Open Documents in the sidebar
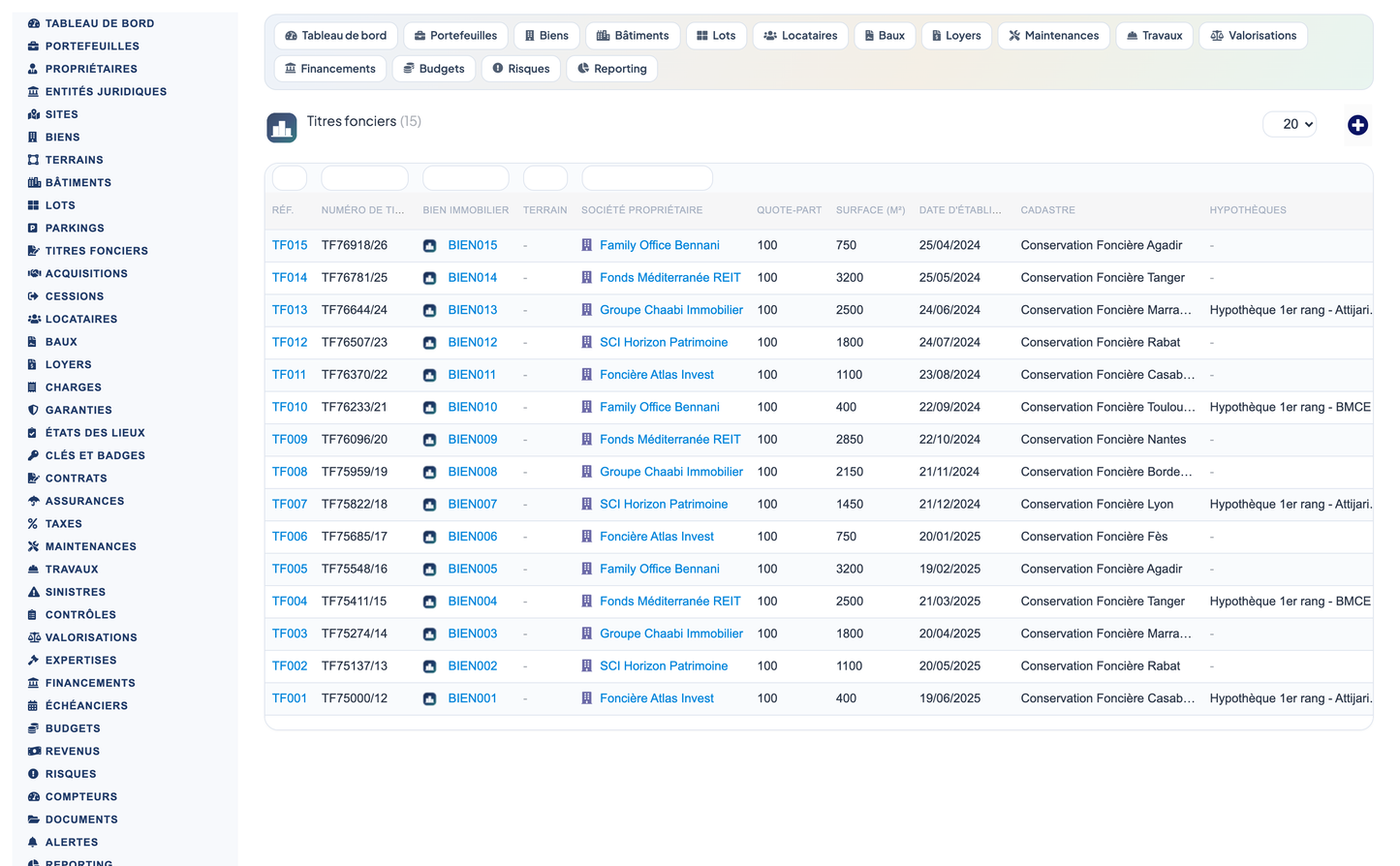 [81, 820]
